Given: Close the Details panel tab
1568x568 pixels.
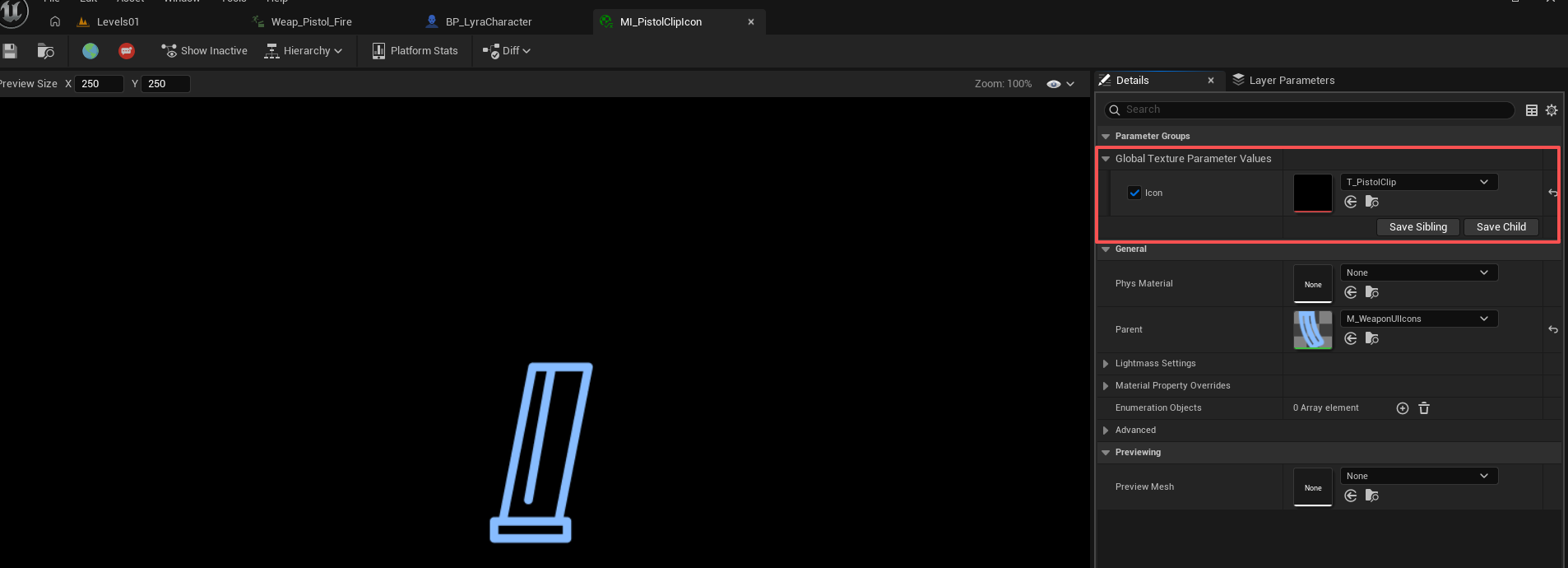Looking at the screenshot, I should 1211,81.
